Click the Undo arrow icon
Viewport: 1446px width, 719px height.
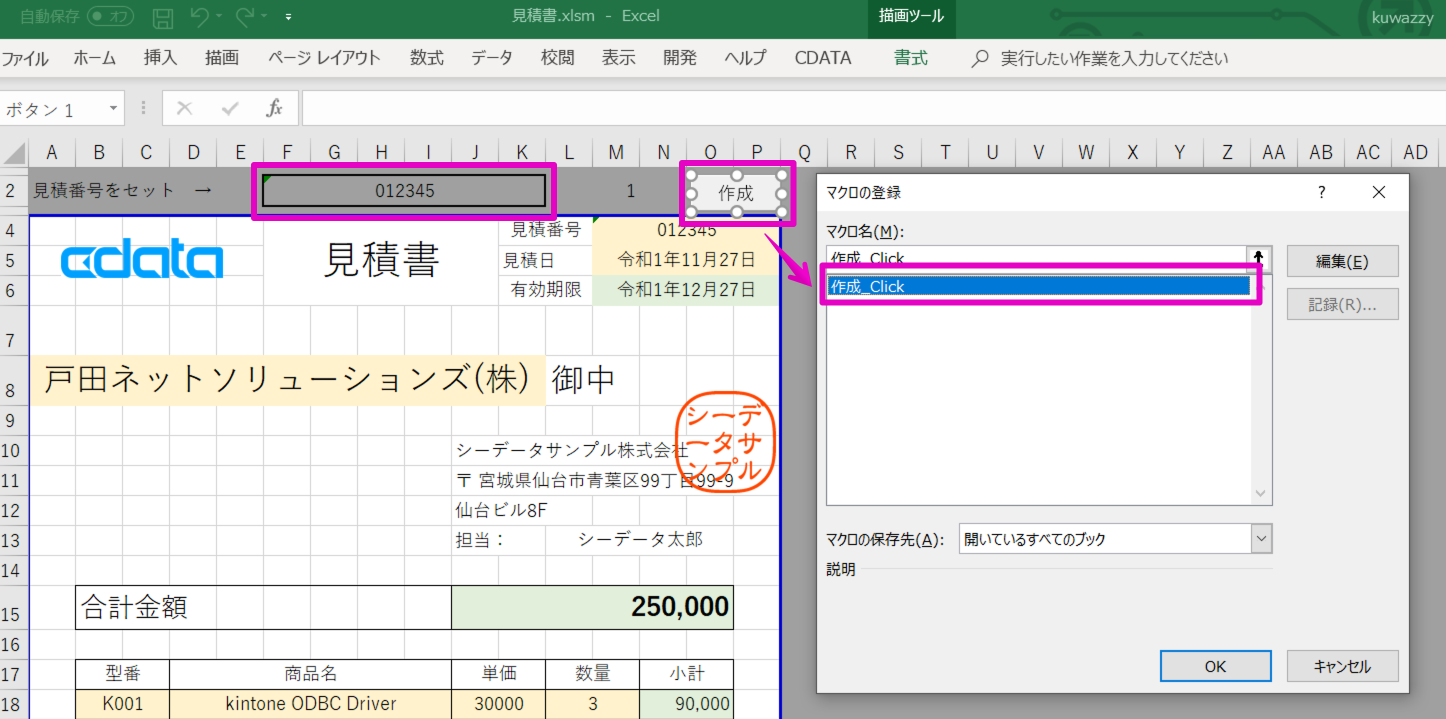click(x=199, y=16)
